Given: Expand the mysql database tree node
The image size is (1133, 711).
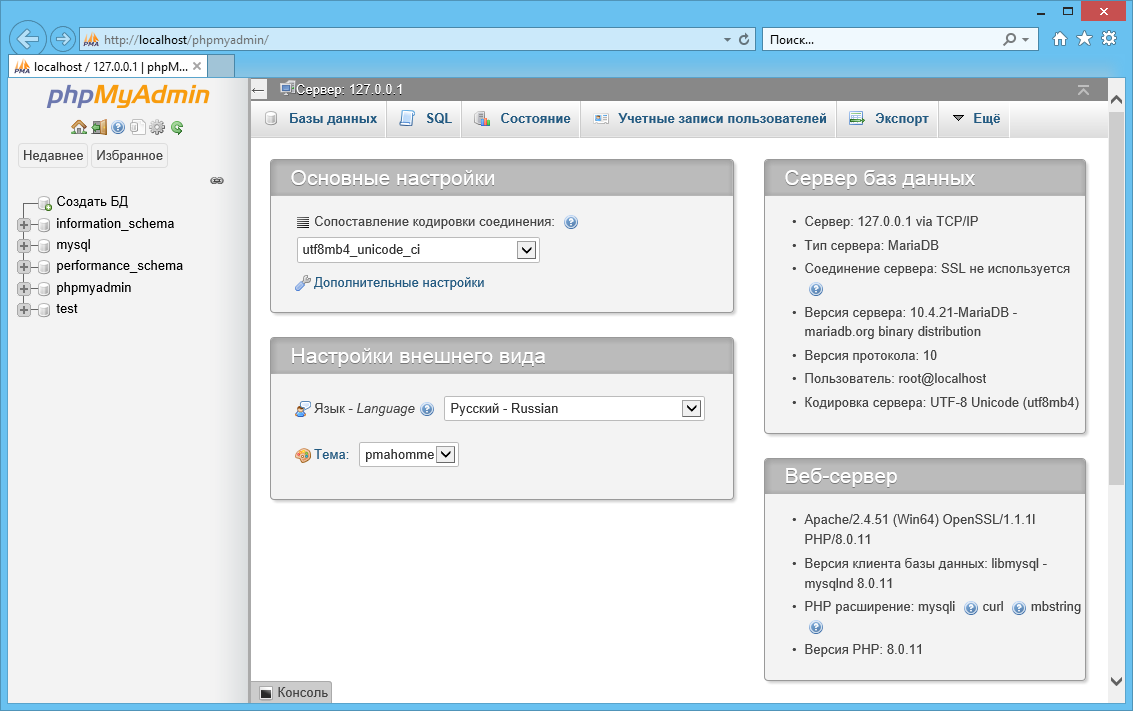Looking at the screenshot, I should click(24, 246).
